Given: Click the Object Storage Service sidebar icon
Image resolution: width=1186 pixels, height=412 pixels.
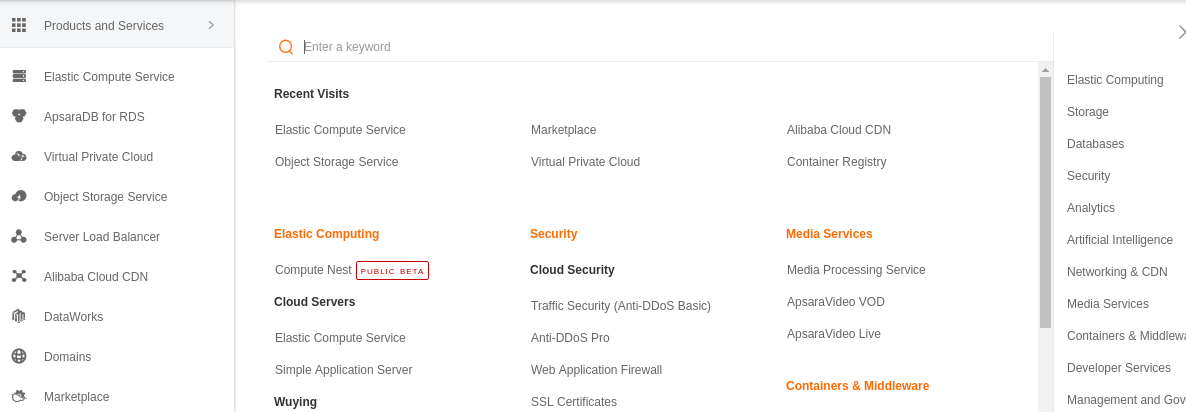Looking at the screenshot, I should 19,197.
